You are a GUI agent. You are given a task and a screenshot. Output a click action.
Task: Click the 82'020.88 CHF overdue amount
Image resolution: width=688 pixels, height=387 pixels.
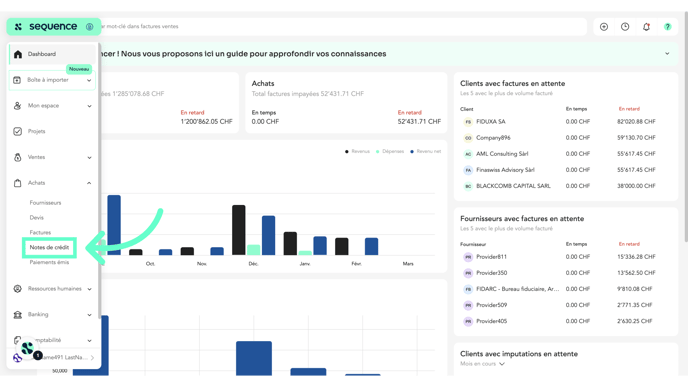coord(636,122)
